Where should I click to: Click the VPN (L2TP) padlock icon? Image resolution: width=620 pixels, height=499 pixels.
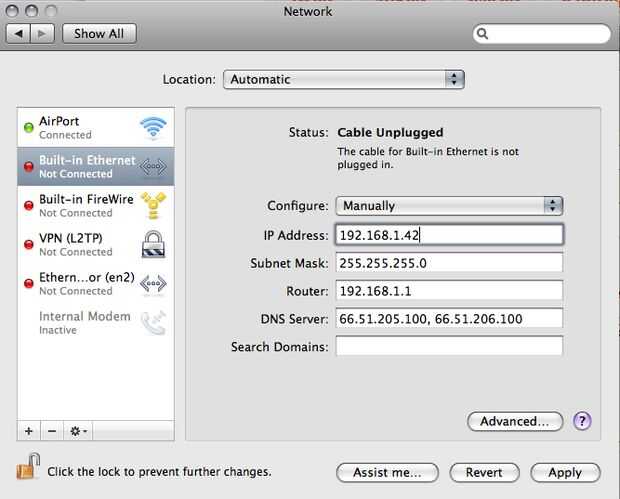tap(152, 244)
